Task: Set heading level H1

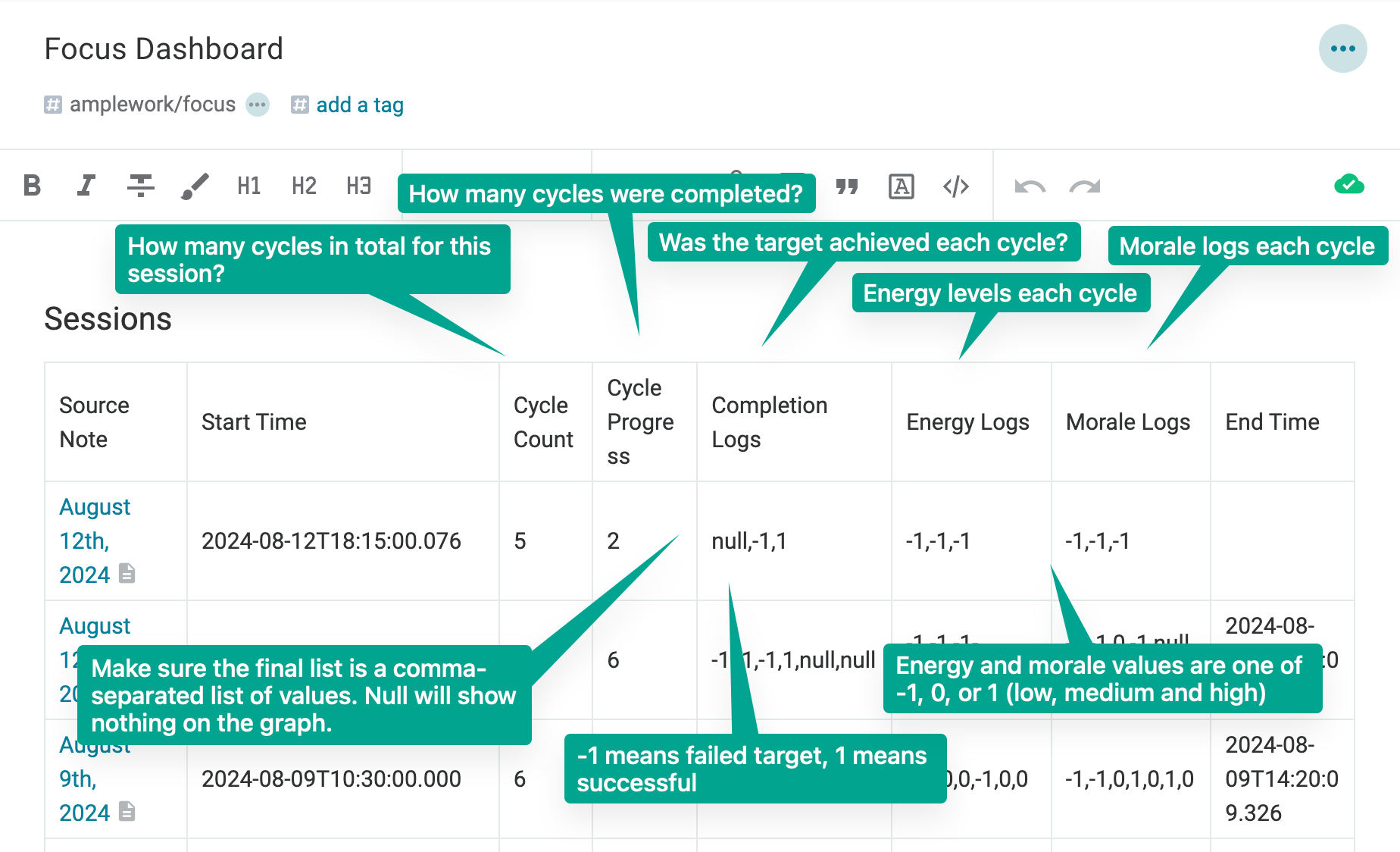Action: point(248,186)
